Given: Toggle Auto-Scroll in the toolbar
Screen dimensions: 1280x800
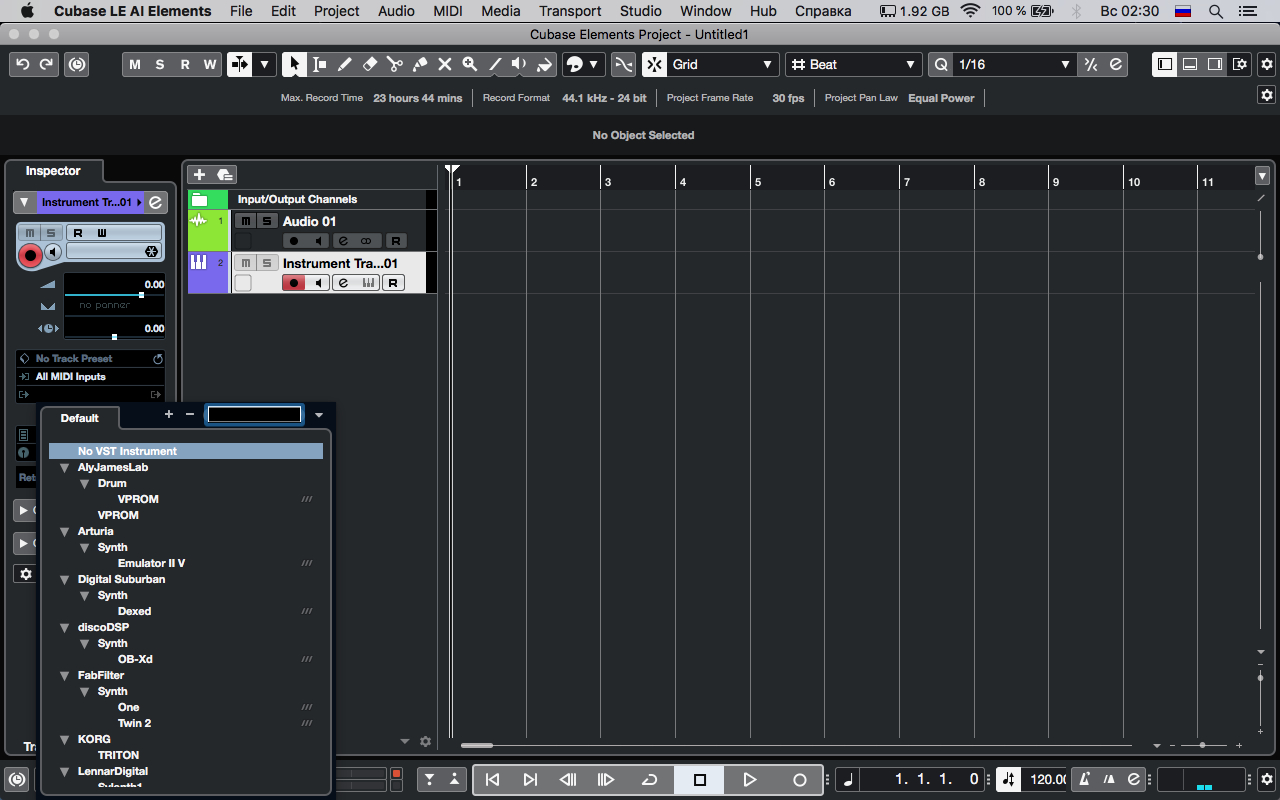Looking at the screenshot, I should tap(239, 64).
